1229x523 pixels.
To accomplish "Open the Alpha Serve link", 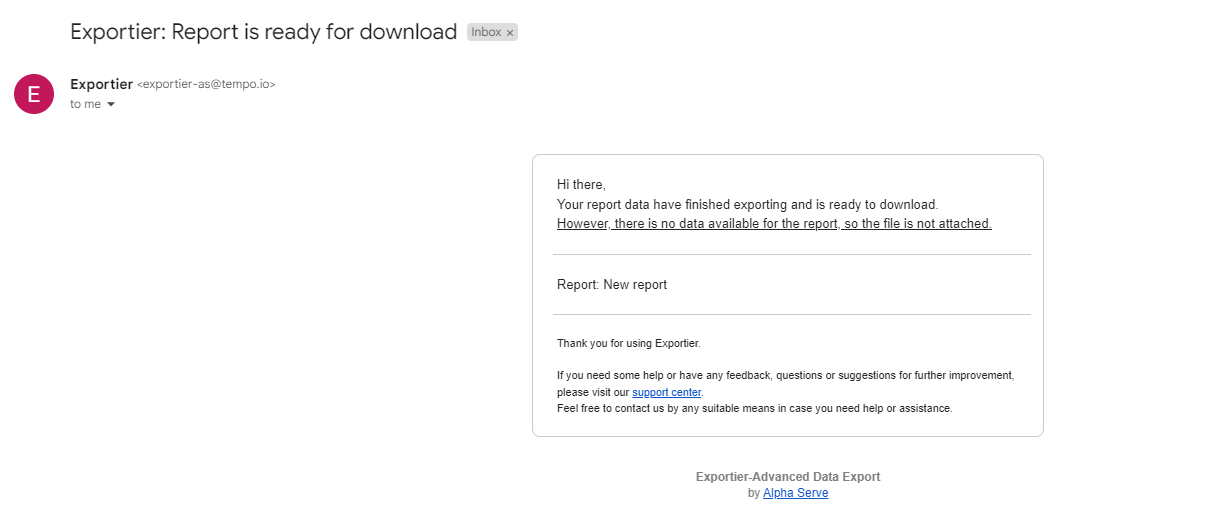I will pyautogui.click(x=795, y=493).
